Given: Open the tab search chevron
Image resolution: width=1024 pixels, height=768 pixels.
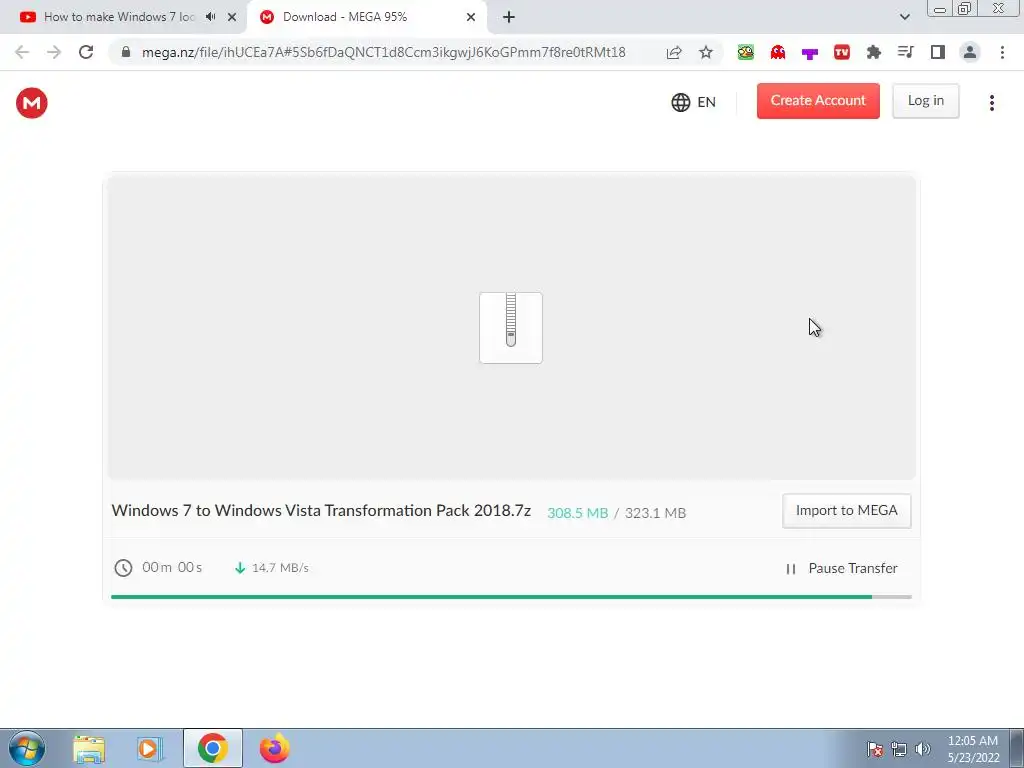Looking at the screenshot, I should 904,17.
